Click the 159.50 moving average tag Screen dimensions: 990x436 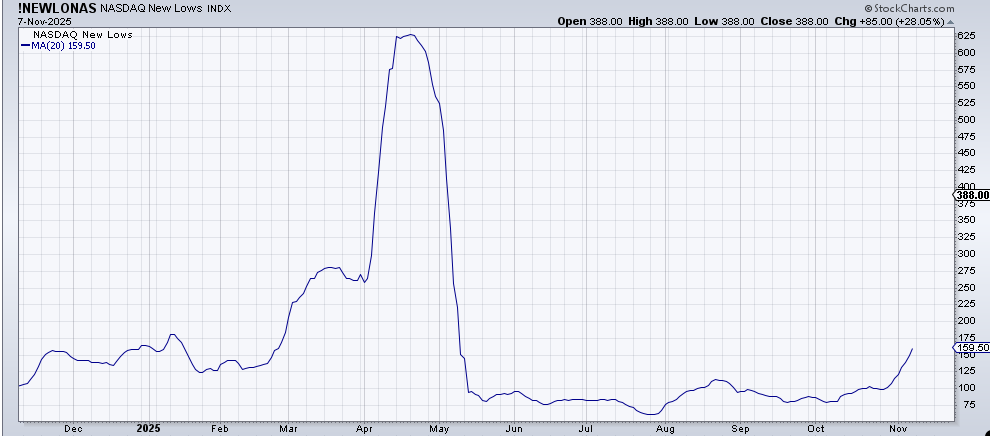coord(972,348)
